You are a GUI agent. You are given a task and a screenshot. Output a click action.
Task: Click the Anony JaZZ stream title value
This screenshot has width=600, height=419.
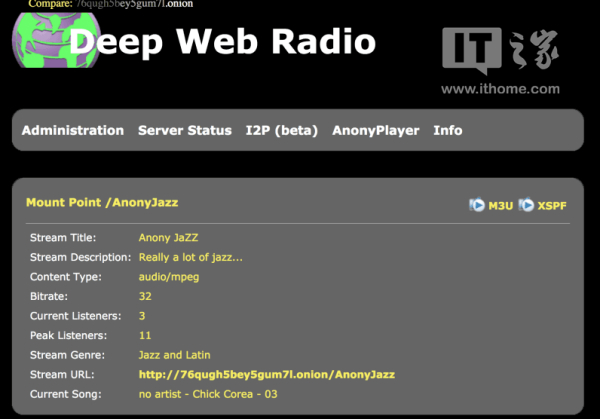(x=168, y=238)
